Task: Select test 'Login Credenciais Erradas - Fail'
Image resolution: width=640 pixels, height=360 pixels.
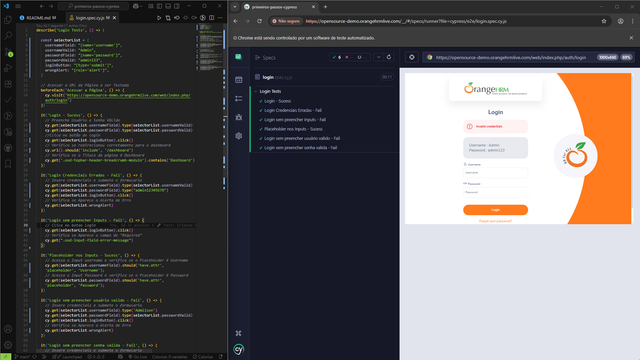Action: 293,110
